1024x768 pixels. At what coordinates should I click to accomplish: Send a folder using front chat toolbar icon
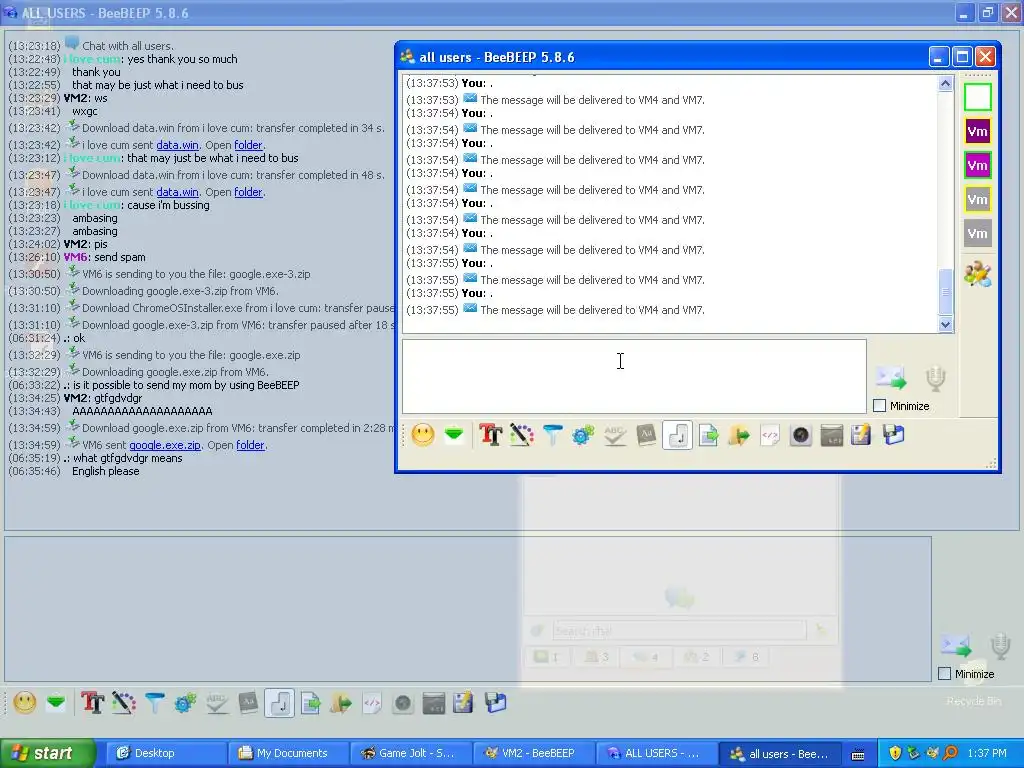pos(739,435)
